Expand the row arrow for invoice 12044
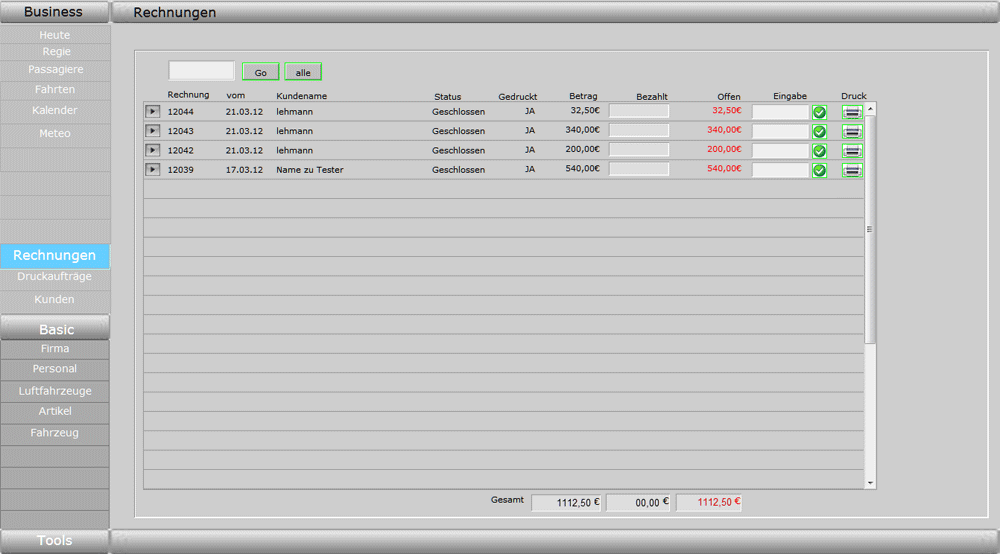 (x=153, y=111)
